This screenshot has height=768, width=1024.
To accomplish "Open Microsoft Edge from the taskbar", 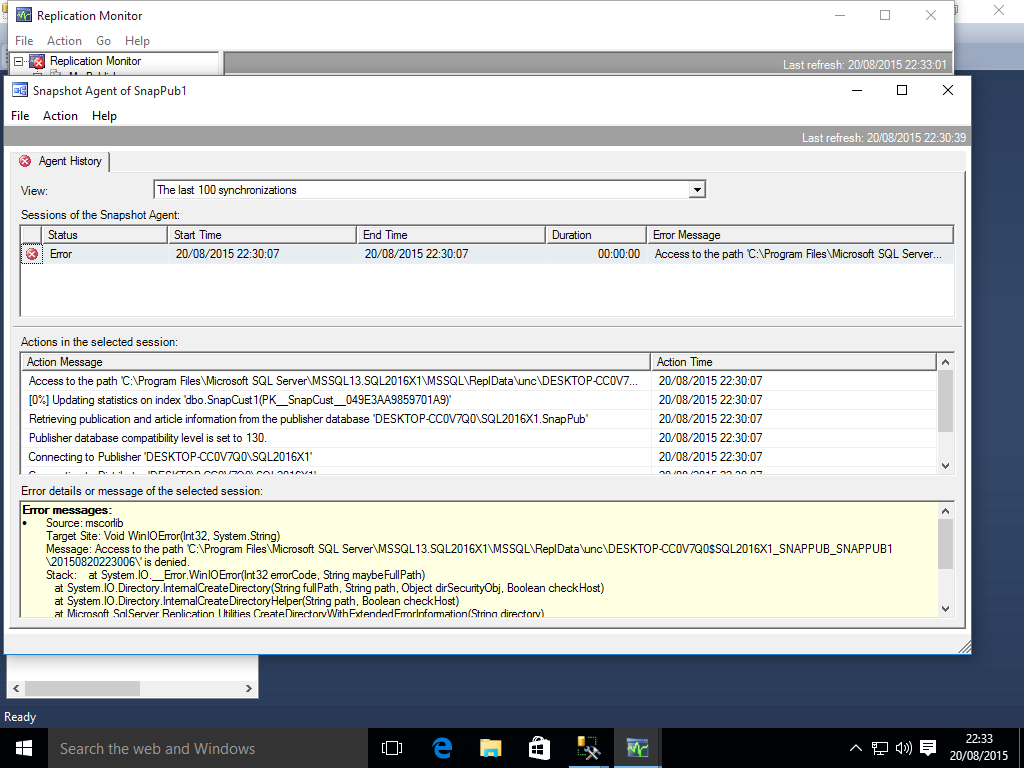I will [442, 748].
